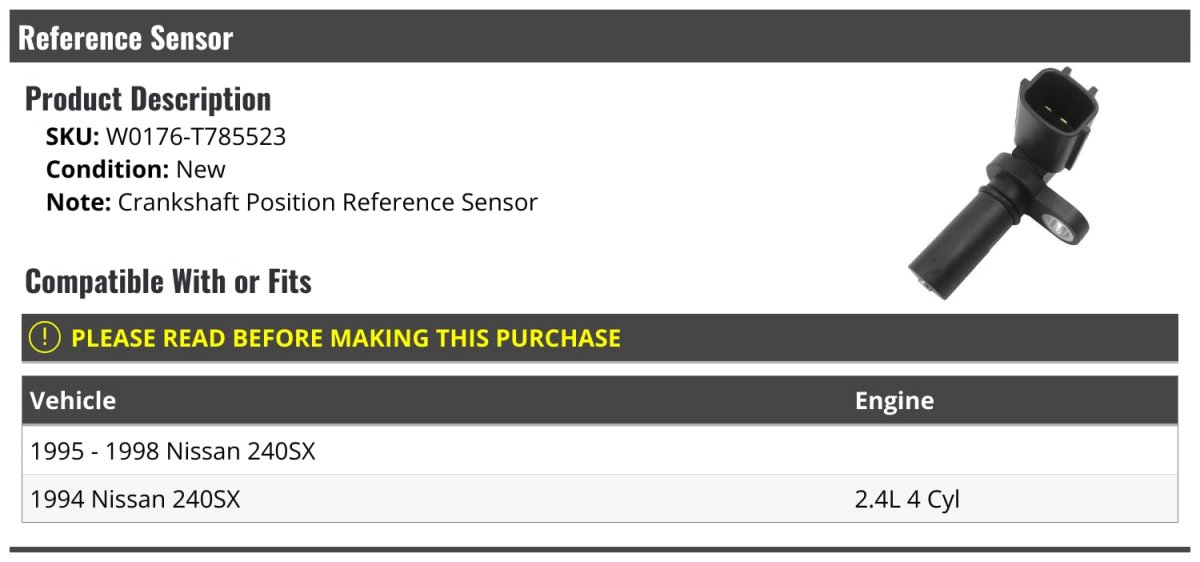Click the Engine column header
Image resolution: width=1200 pixels, height=562 pixels.
(894, 401)
